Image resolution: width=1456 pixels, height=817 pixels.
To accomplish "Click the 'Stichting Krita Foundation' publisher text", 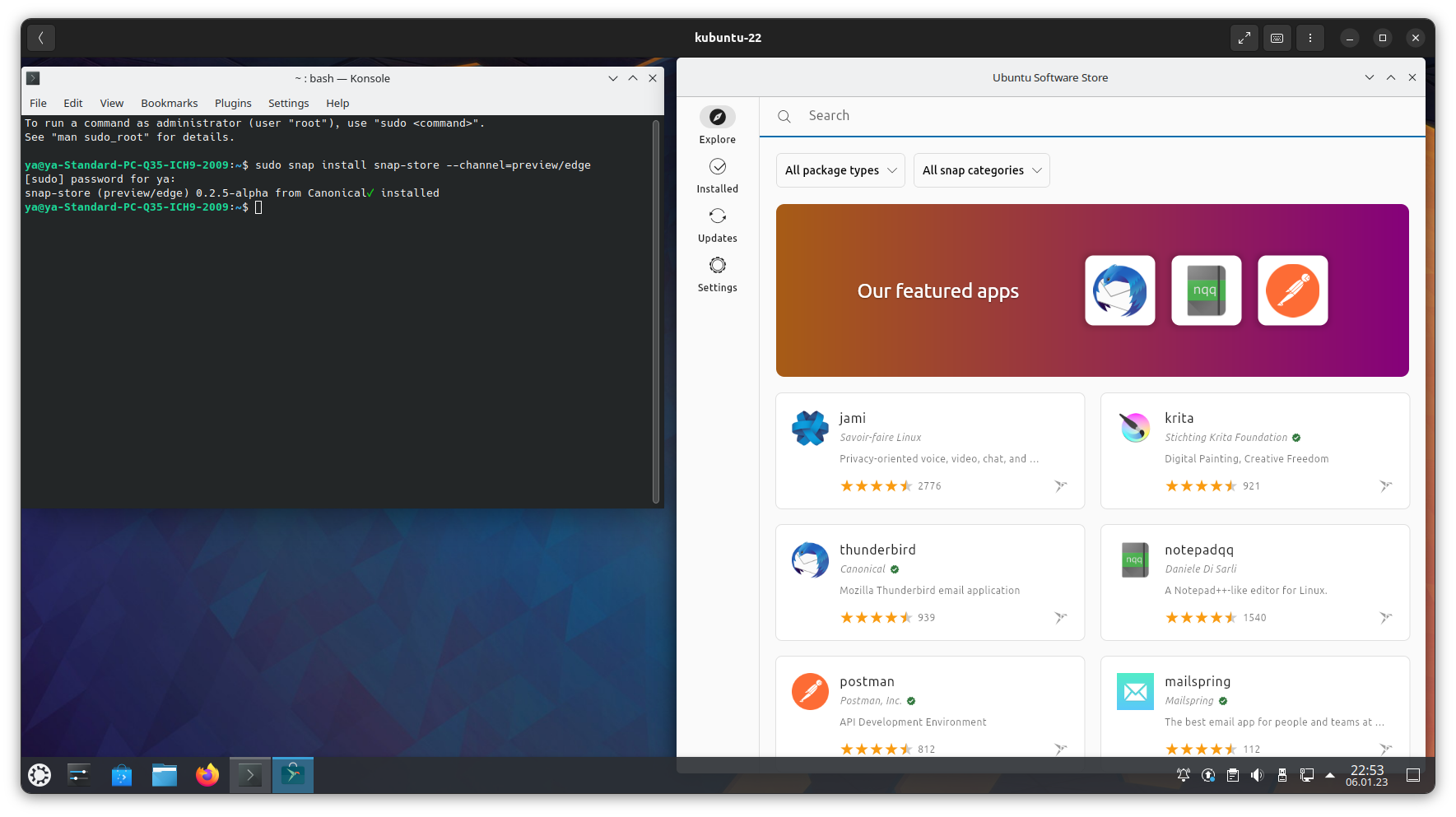I will 1226,438.
